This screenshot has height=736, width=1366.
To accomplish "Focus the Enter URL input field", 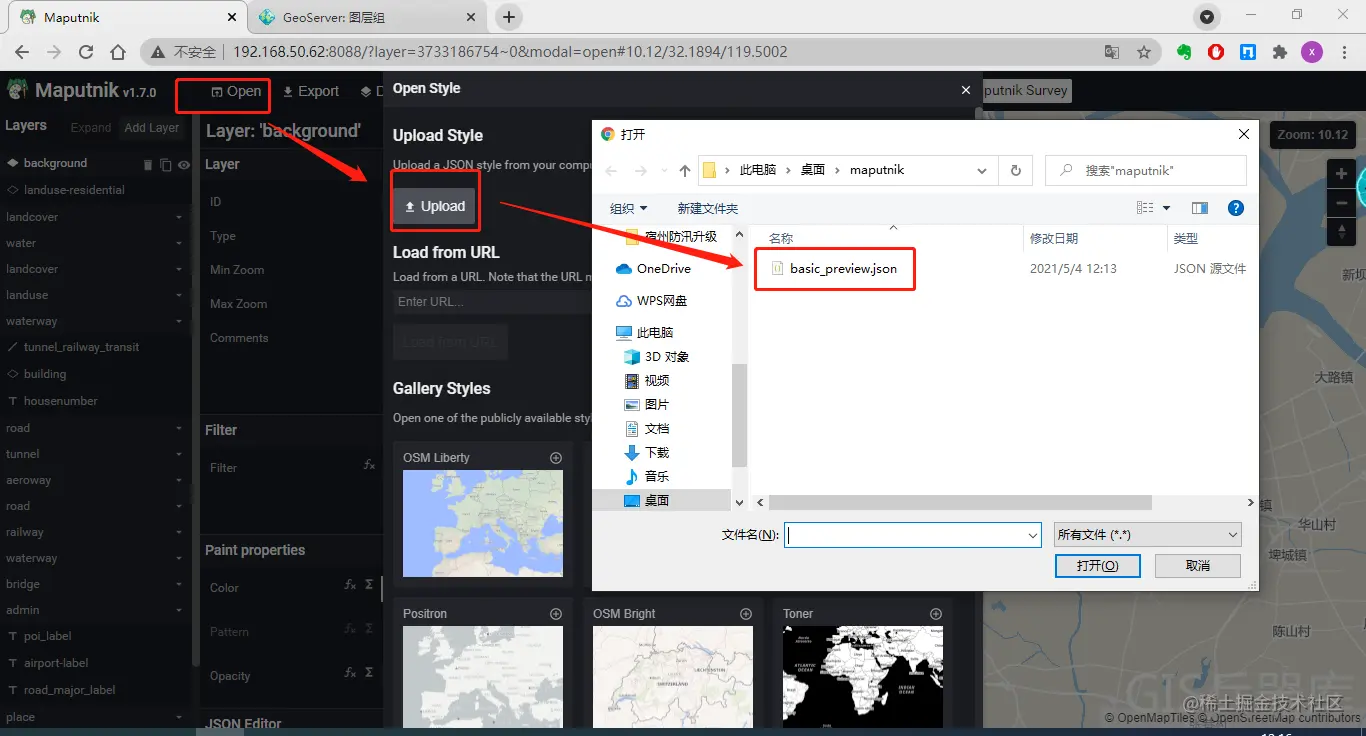I will (493, 301).
